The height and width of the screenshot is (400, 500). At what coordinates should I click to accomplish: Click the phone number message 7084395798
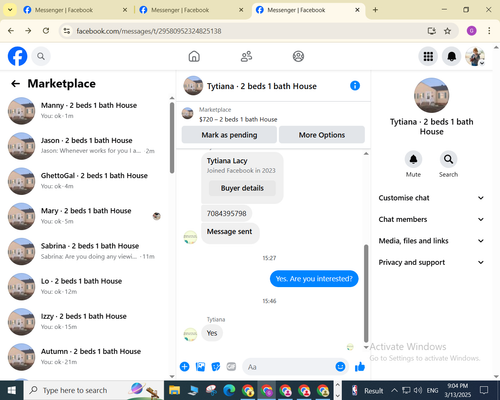pos(227,213)
